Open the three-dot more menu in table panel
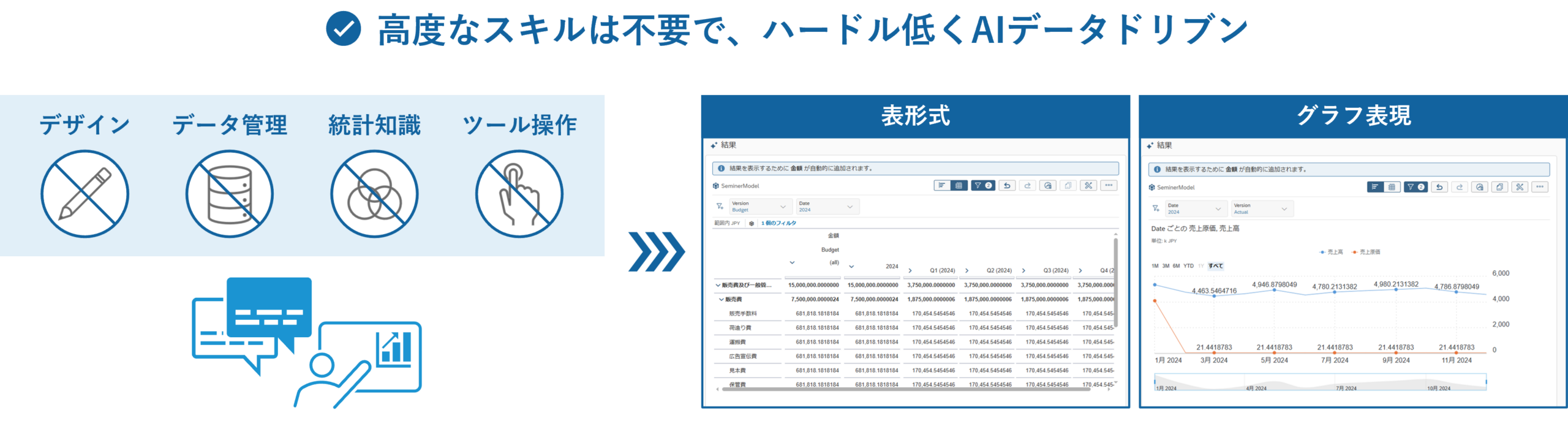Screen dimensions: 1568x434 [x=1109, y=186]
